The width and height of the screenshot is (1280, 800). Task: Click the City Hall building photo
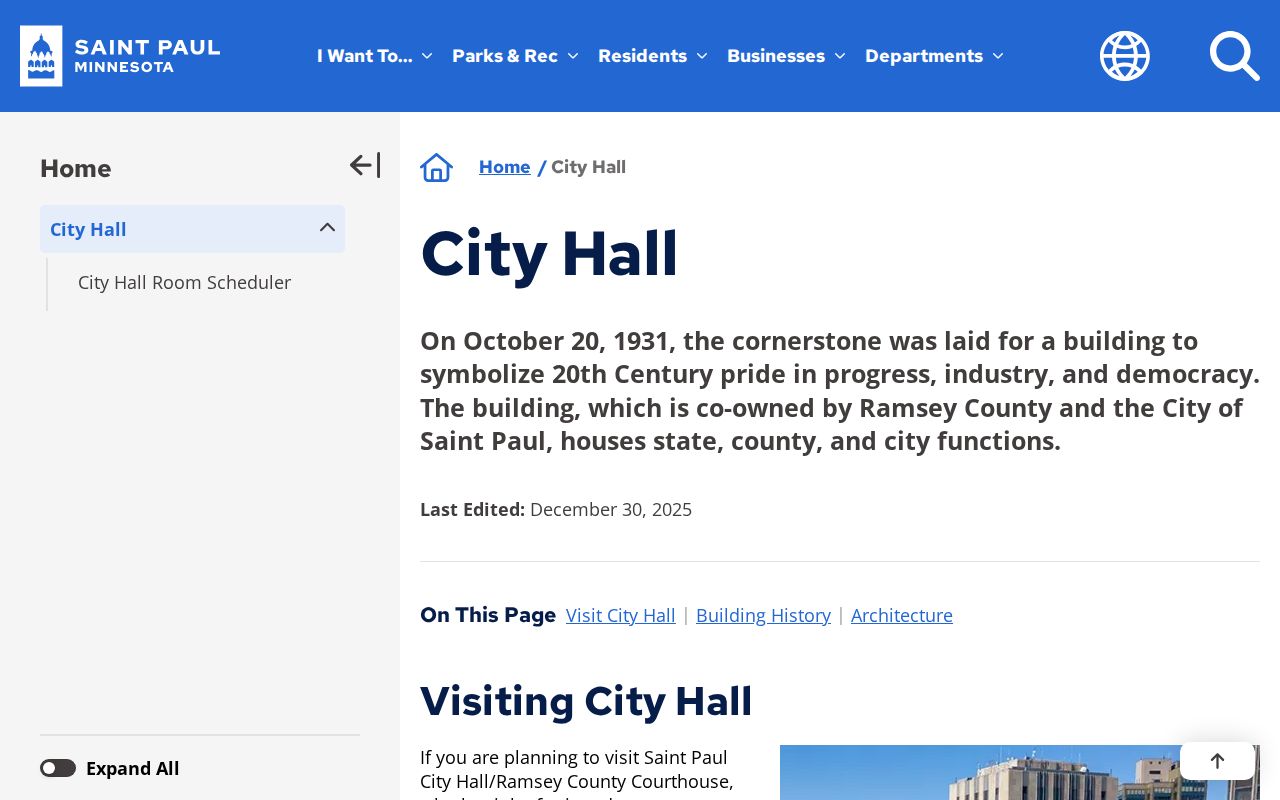click(1020, 772)
